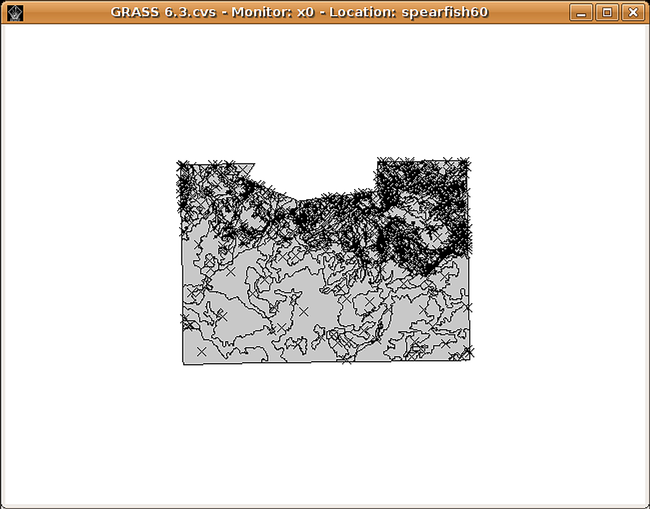Maximize the GRASS monitor window
Image resolution: width=650 pixels, height=509 pixels.
point(607,12)
